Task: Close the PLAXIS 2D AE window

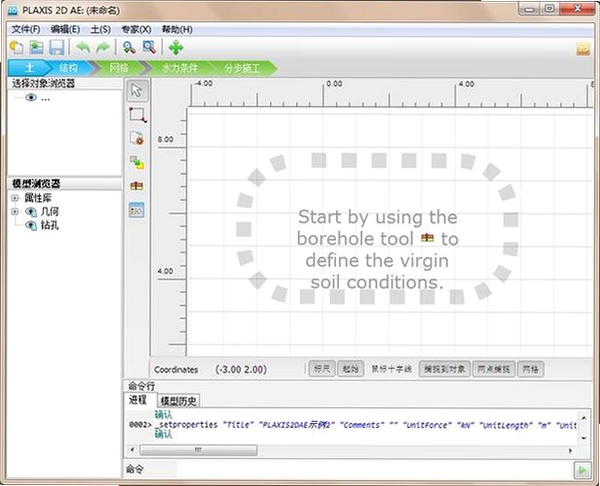Action: [x=577, y=9]
